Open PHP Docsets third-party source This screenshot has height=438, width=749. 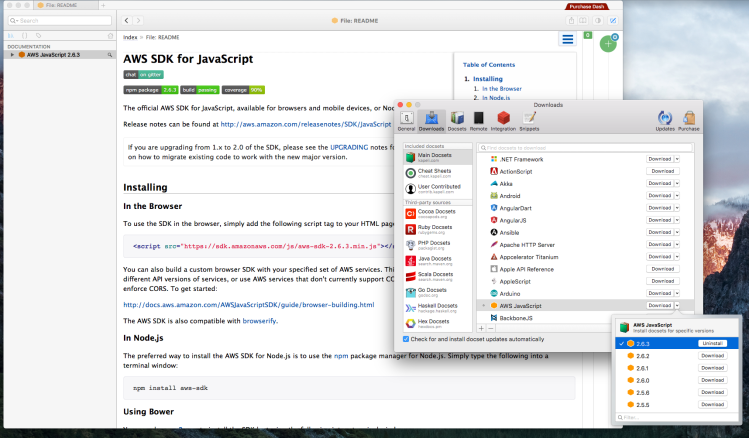438,245
